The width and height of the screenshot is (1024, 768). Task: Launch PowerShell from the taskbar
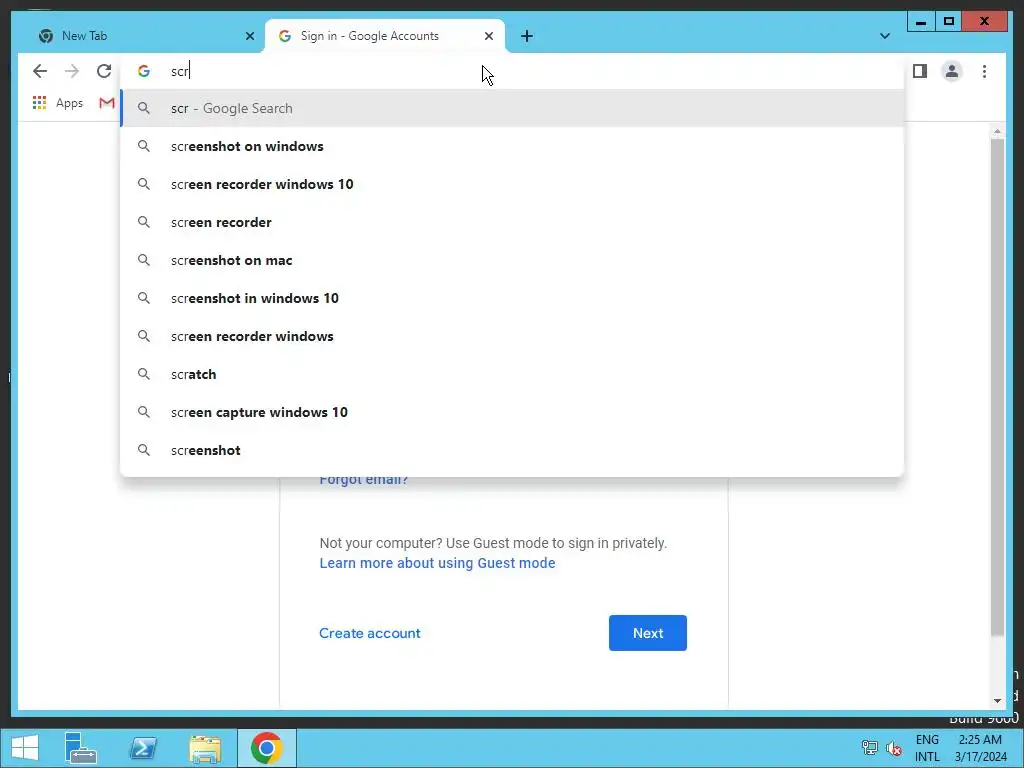[x=144, y=748]
